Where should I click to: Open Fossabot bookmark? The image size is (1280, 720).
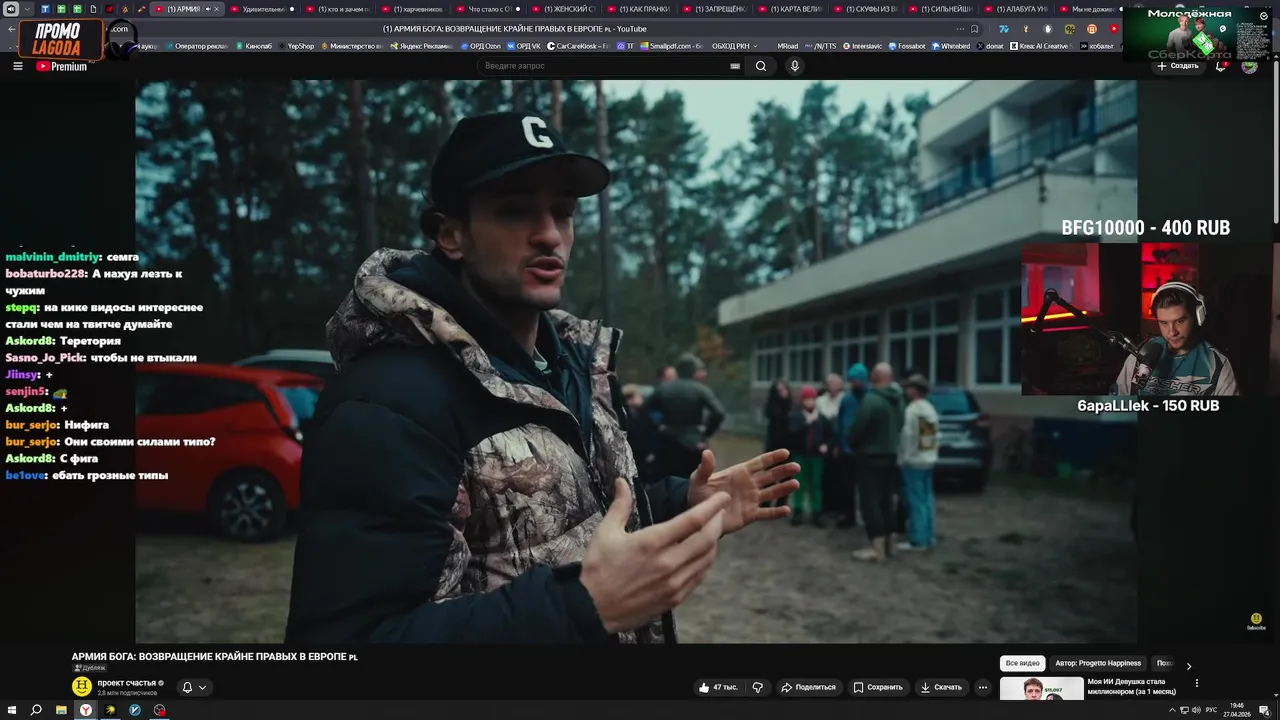pyautogui.click(x=906, y=46)
